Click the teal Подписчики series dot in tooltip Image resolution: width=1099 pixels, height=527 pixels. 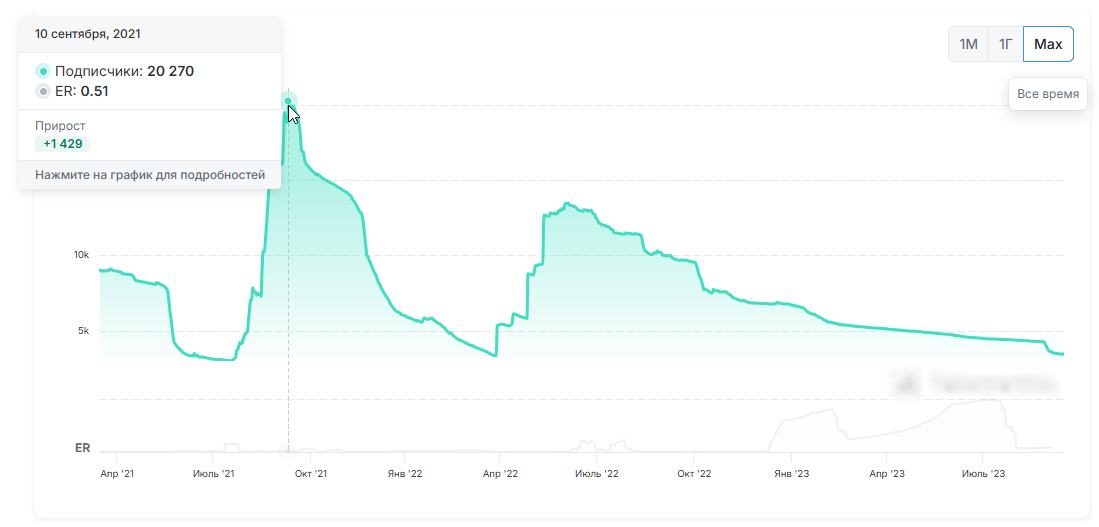click(42, 71)
